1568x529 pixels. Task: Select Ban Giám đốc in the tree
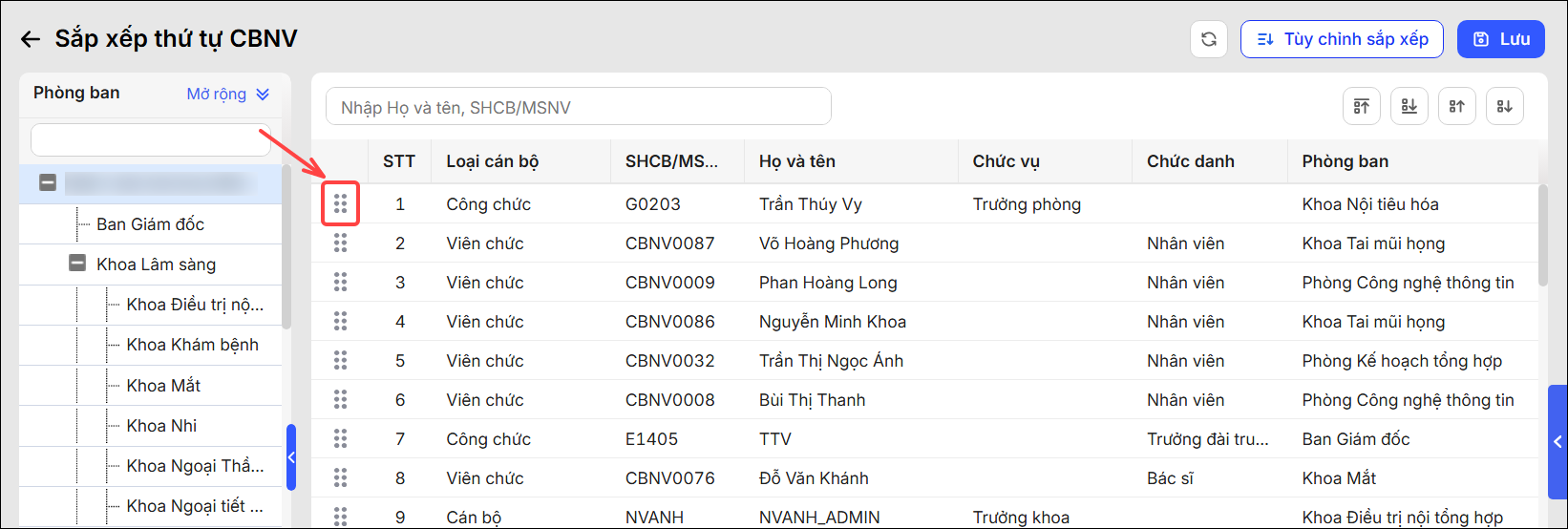150,223
